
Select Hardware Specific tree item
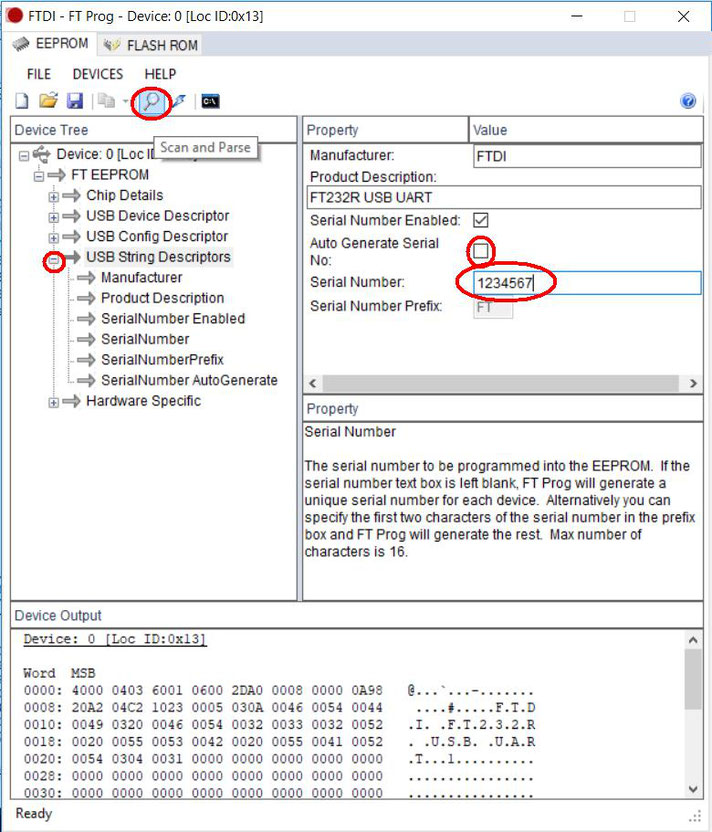coord(143,401)
